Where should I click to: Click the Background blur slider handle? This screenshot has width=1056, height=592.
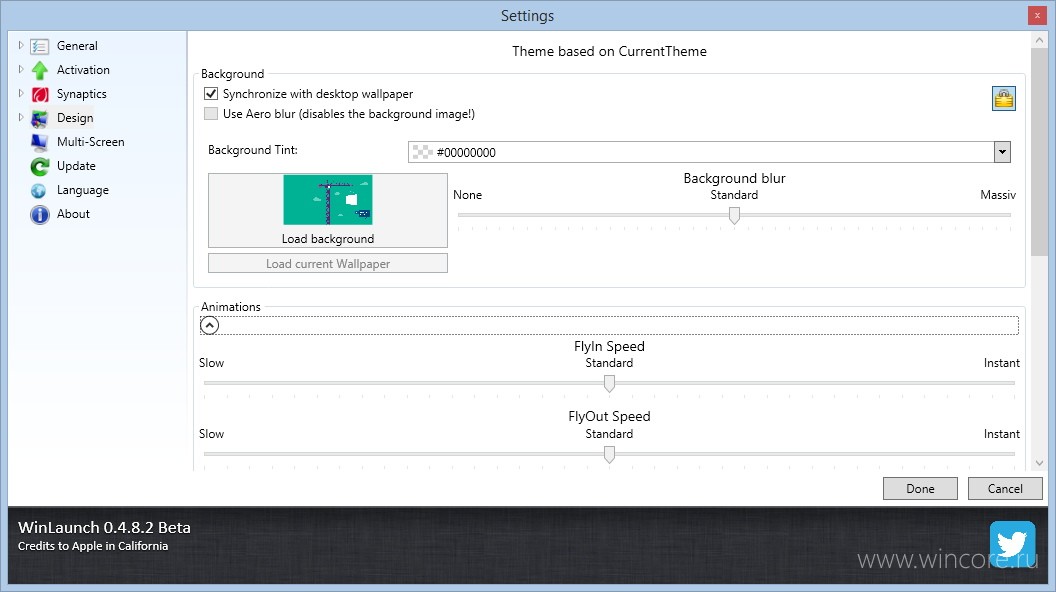click(x=734, y=216)
